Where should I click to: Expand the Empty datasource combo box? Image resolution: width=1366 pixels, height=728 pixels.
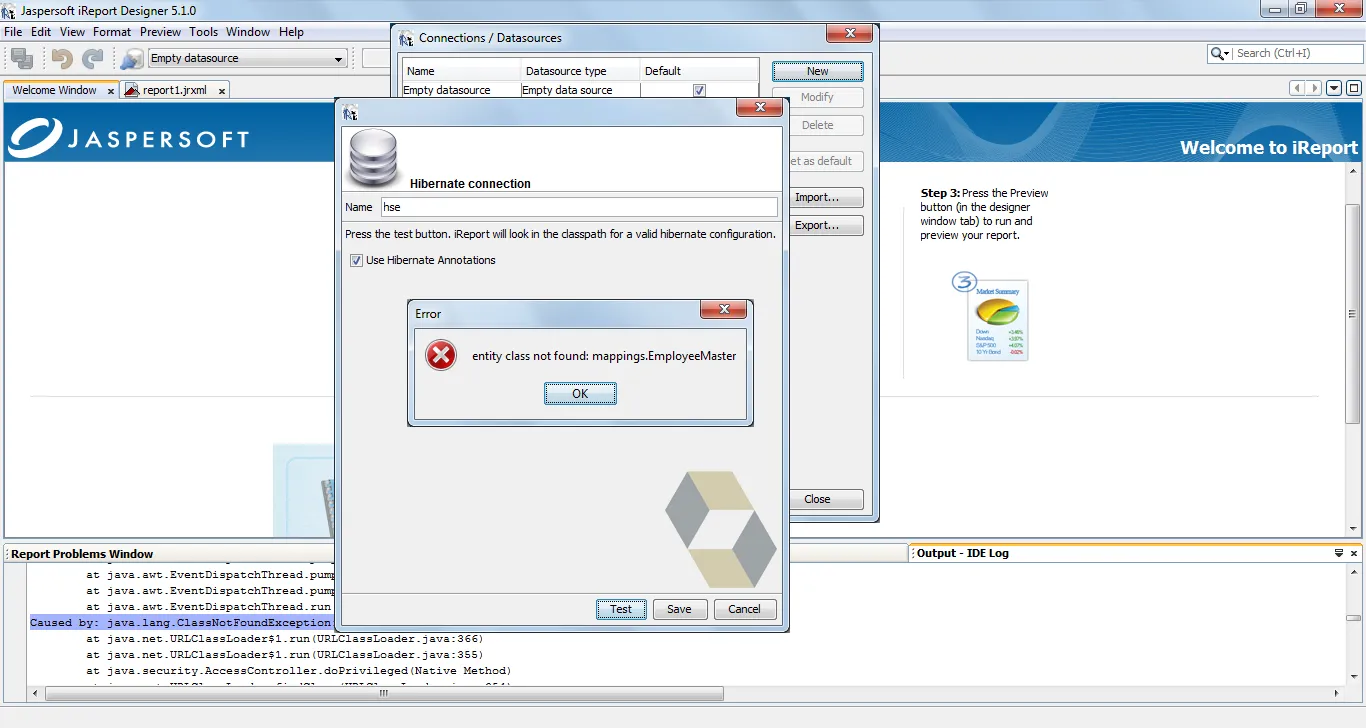click(x=338, y=59)
